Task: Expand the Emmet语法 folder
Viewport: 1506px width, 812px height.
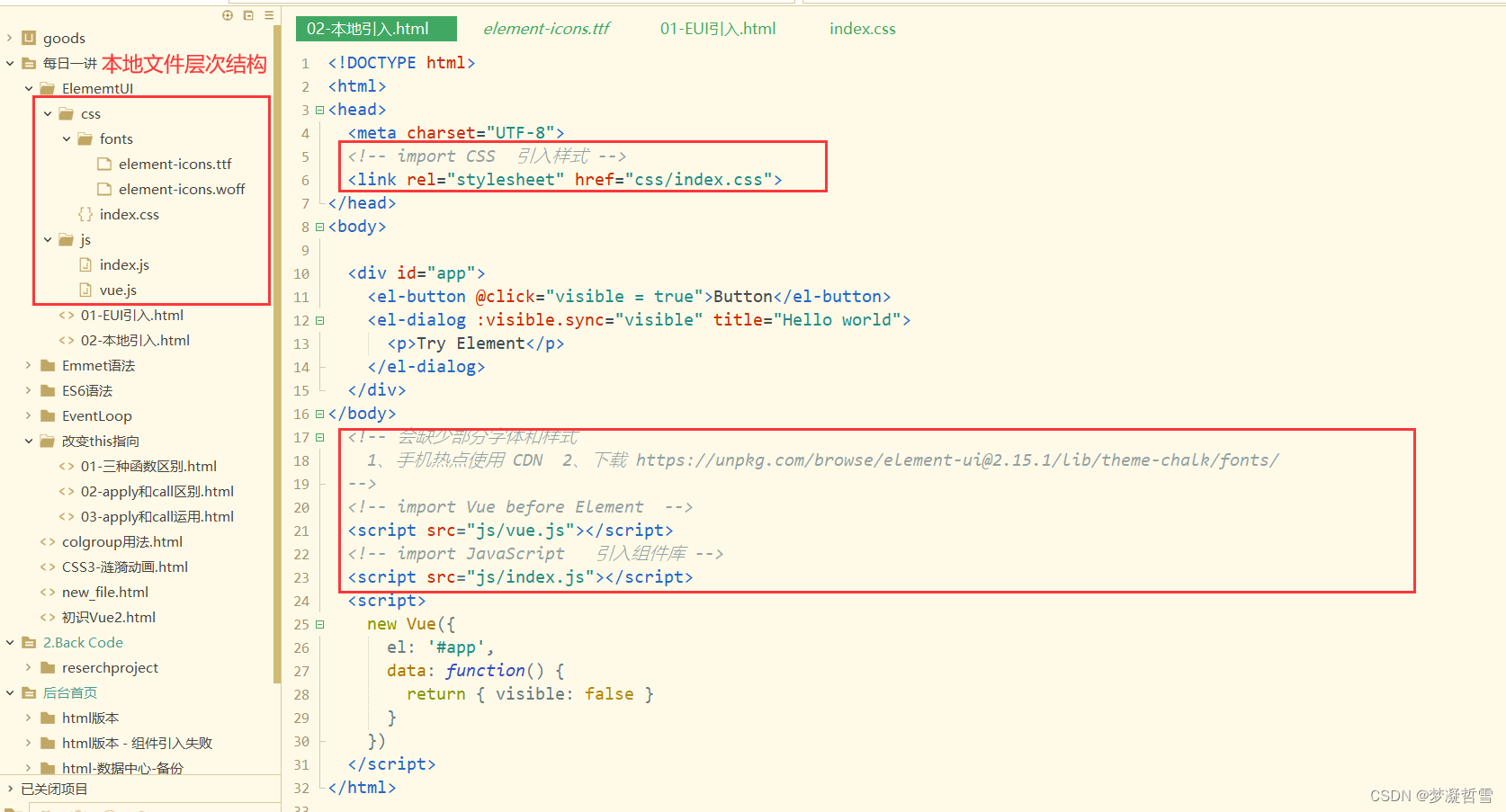Action: [x=29, y=365]
